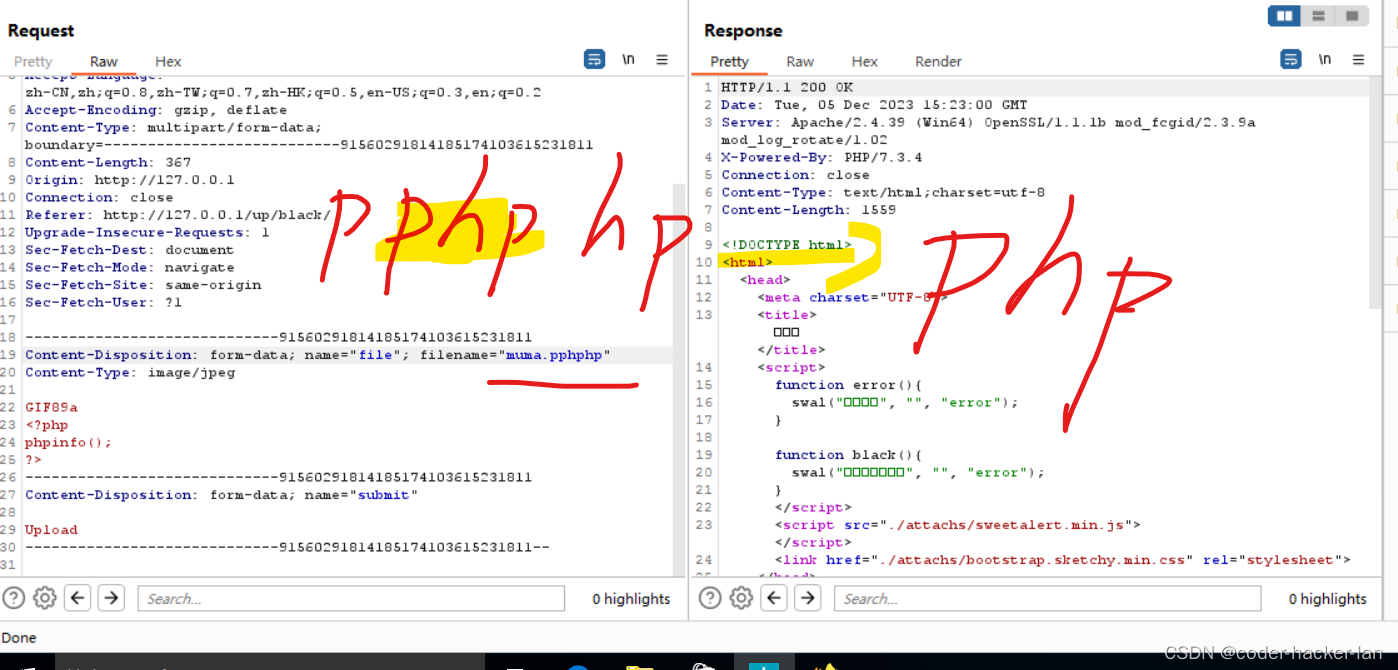Focus the Response panel search field
The width and height of the screenshot is (1398, 670).
(x=1048, y=598)
